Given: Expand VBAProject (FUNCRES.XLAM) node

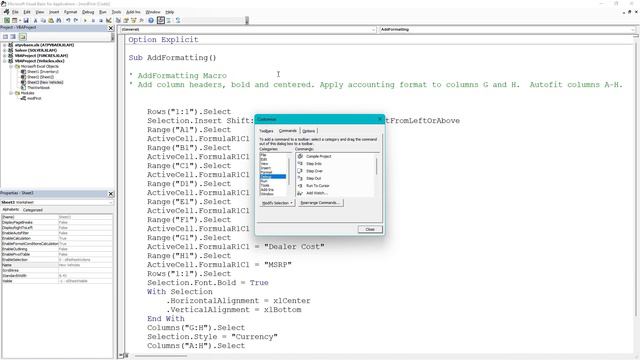Looking at the screenshot, I should [x=4, y=56].
